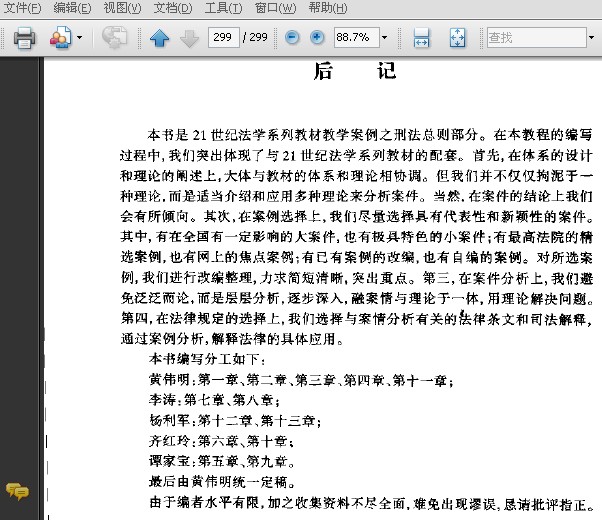Click the zoom percentage field 88.7%
Screen dimensions: 602x520
click(x=357, y=37)
